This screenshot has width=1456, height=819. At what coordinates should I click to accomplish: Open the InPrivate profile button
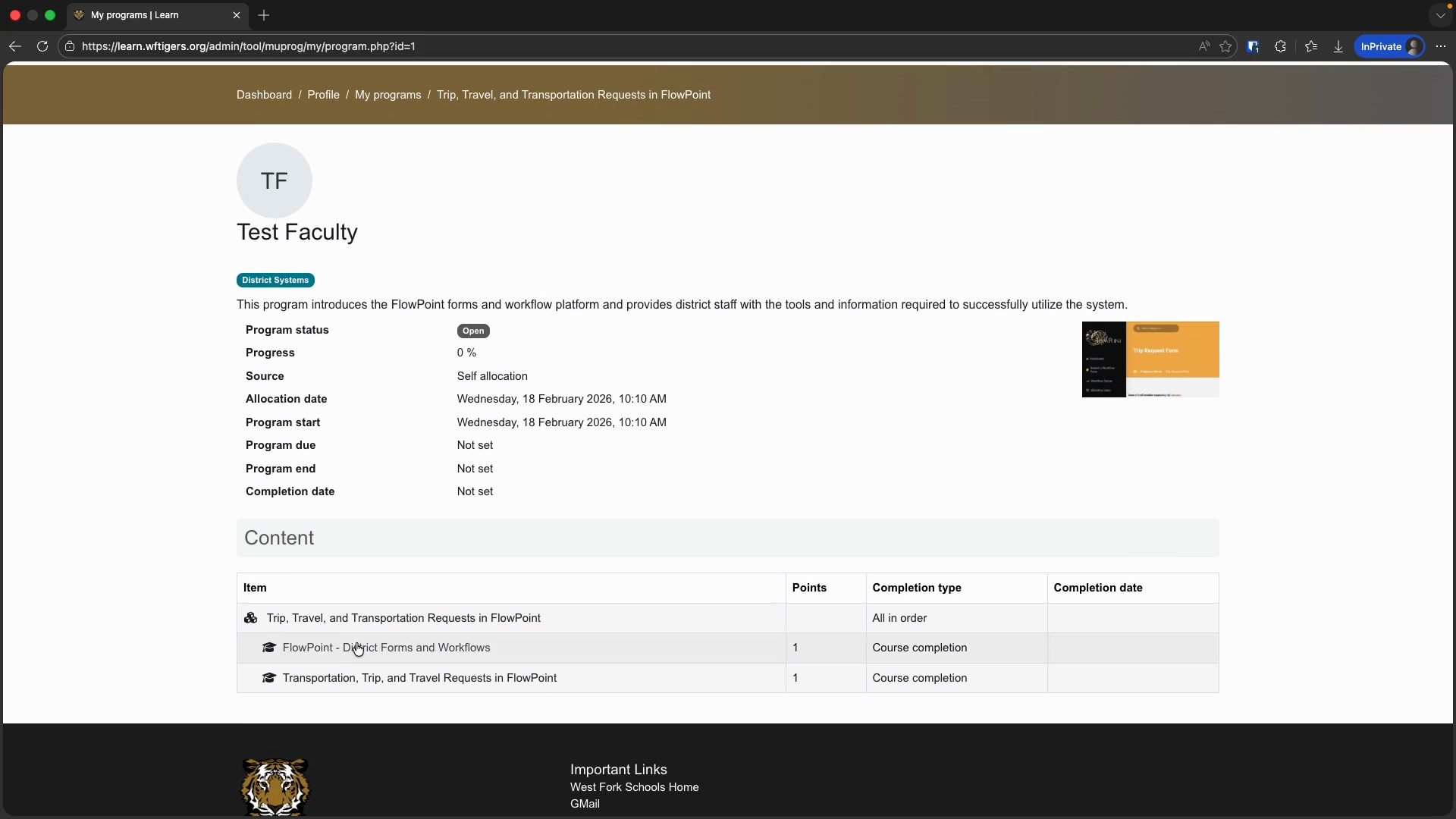1389,46
